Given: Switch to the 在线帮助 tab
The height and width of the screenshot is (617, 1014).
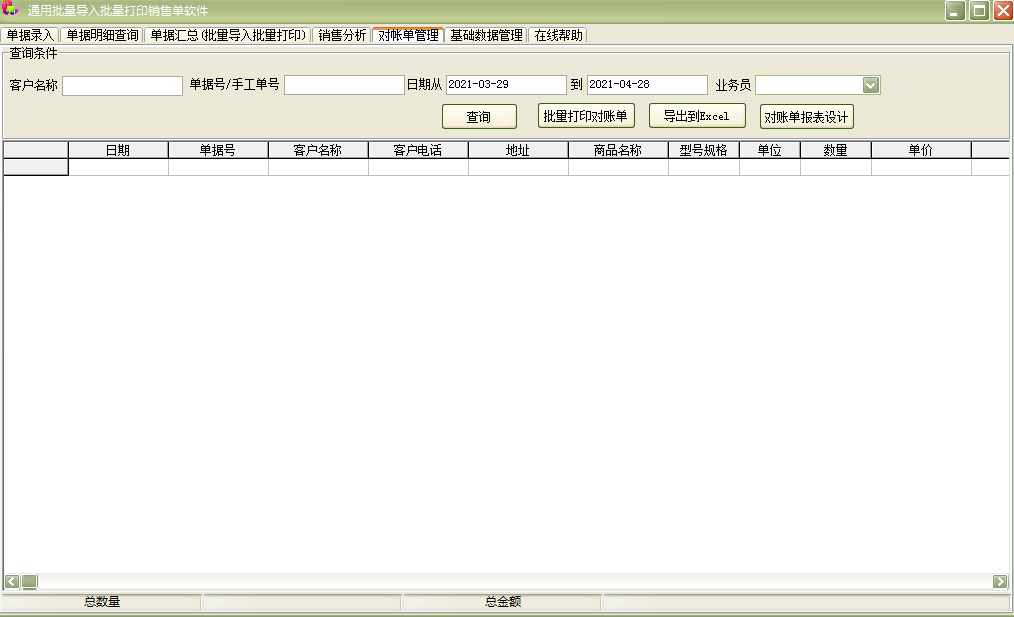Looking at the screenshot, I should tap(558, 36).
